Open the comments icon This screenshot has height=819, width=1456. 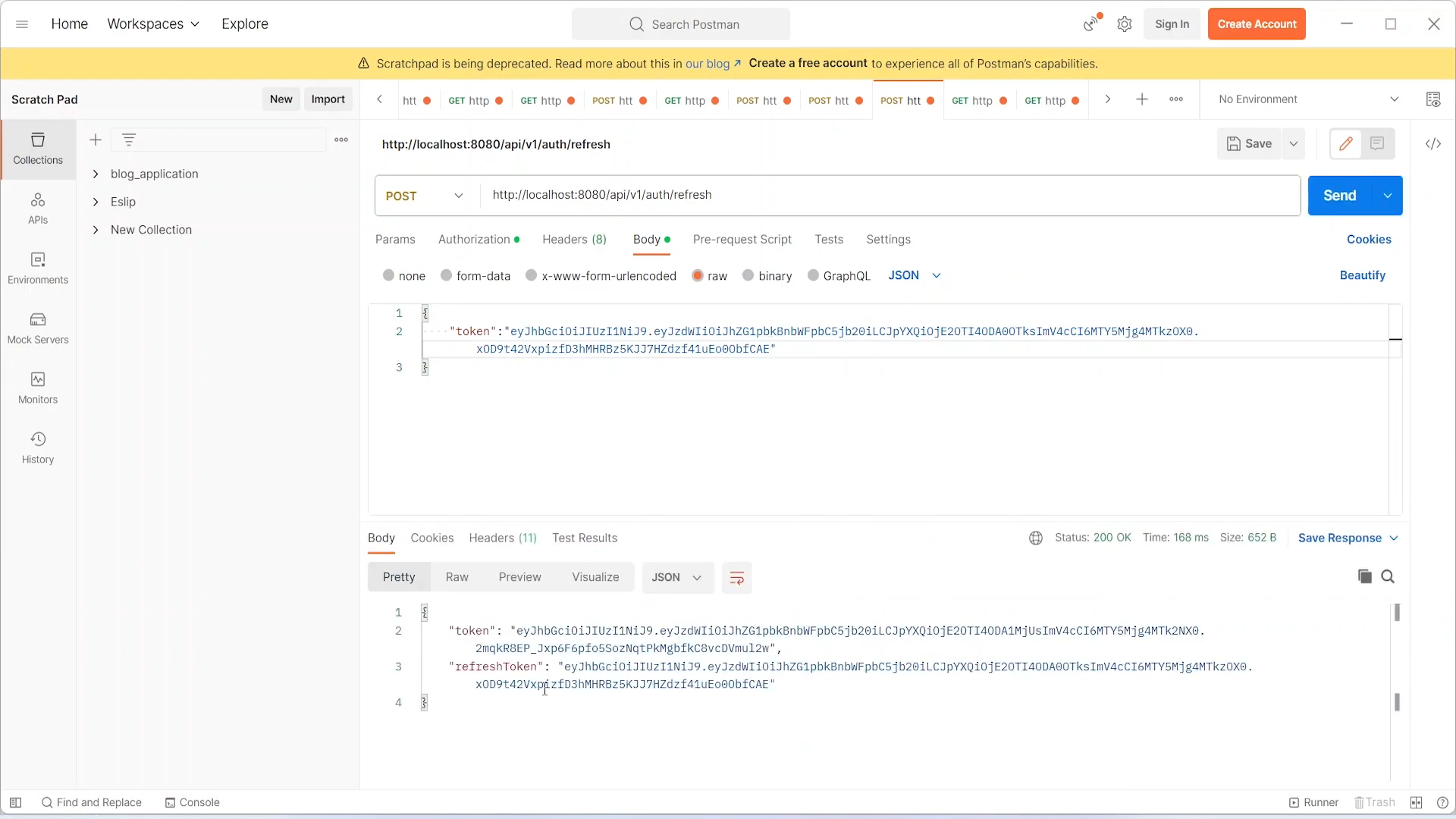(1377, 143)
